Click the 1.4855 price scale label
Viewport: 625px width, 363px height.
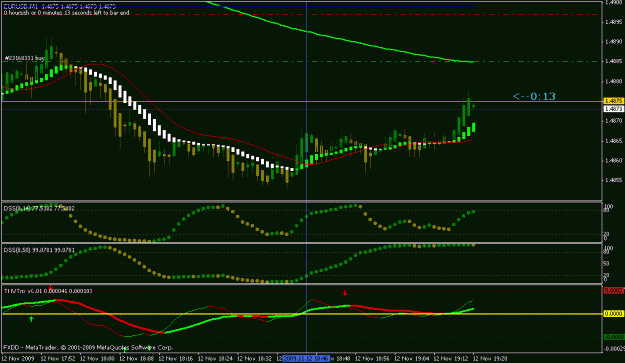click(614, 180)
